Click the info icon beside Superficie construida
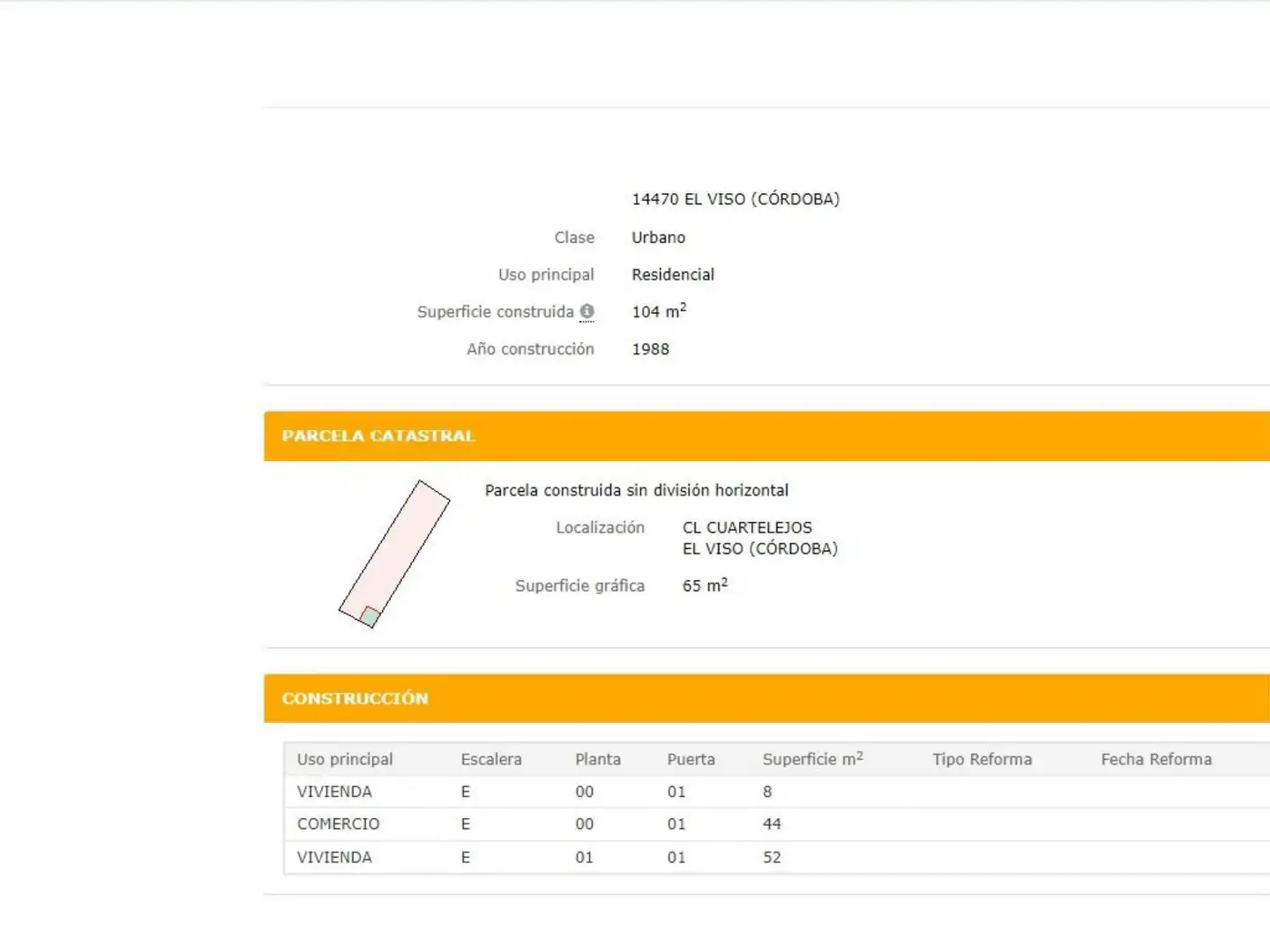Image resolution: width=1270 pixels, height=952 pixels. point(586,311)
